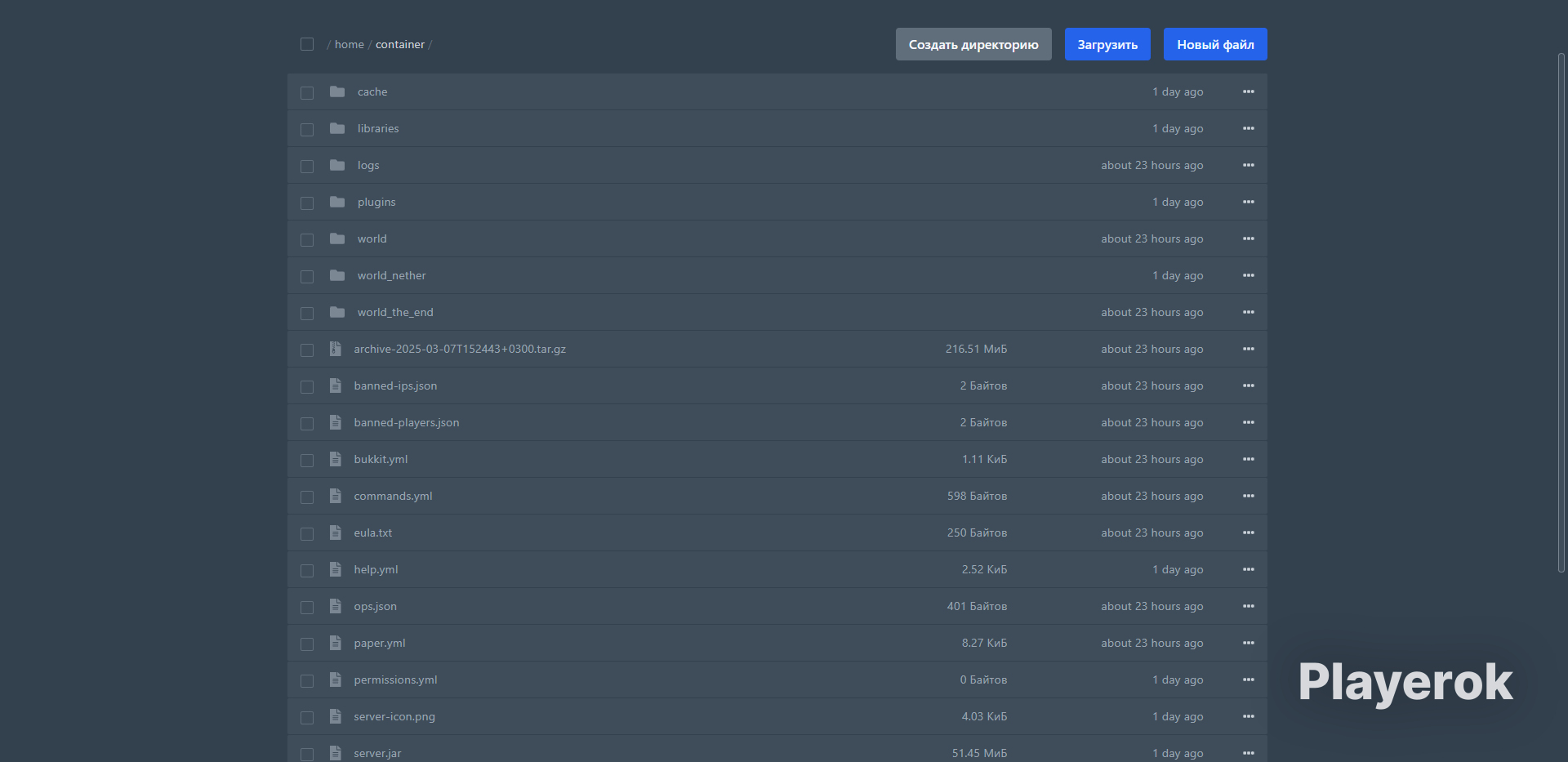Screen dimensions: 1568x762
Task: Click the paper.yml file icon
Action: click(x=335, y=643)
